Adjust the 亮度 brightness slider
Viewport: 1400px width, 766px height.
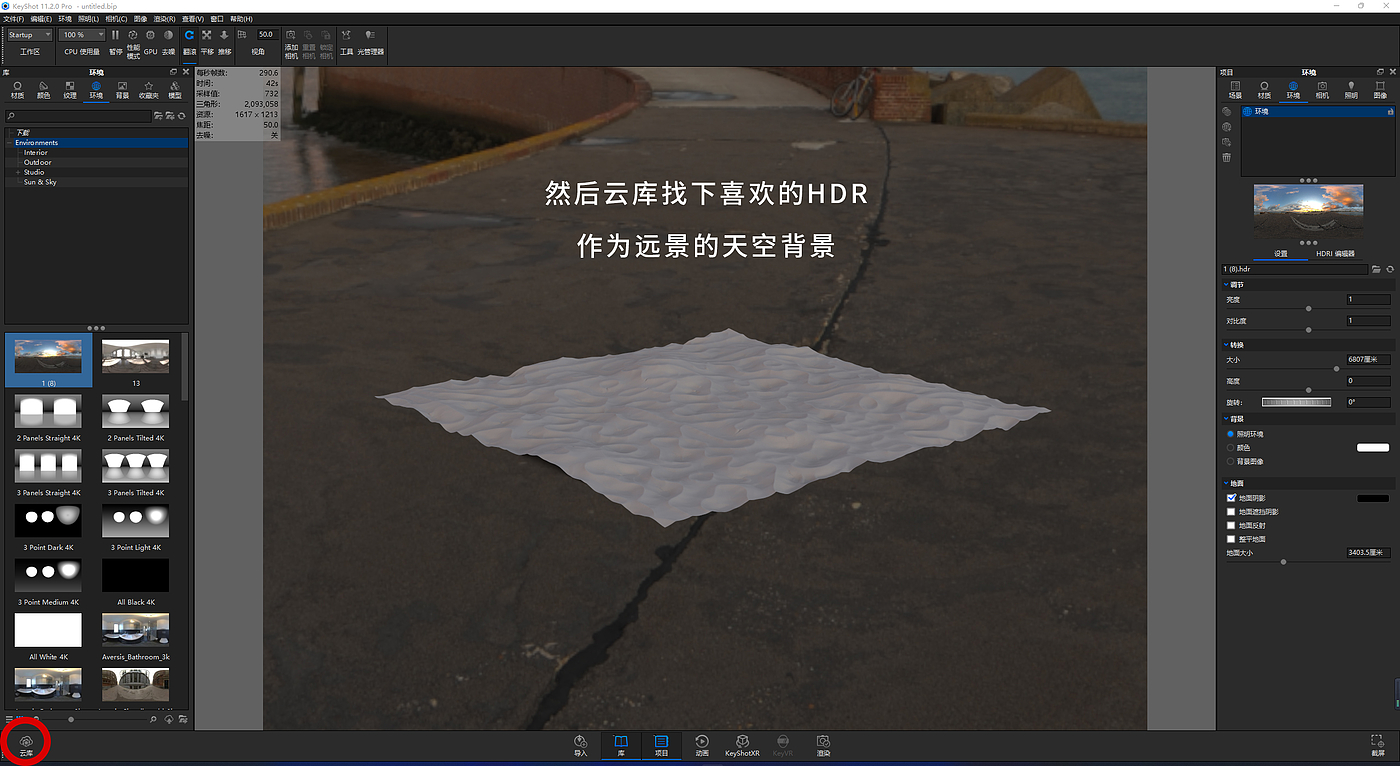tap(1309, 308)
